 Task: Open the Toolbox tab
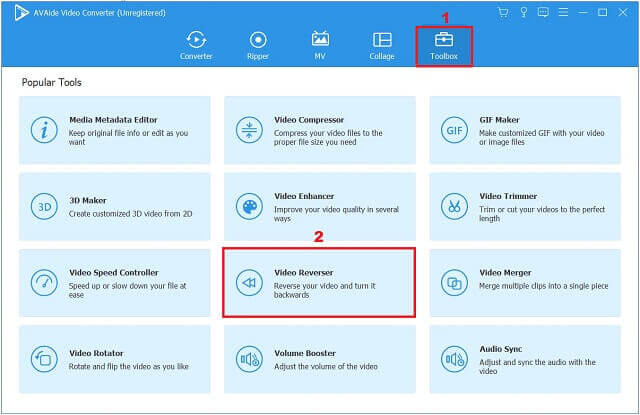(444, 46)
